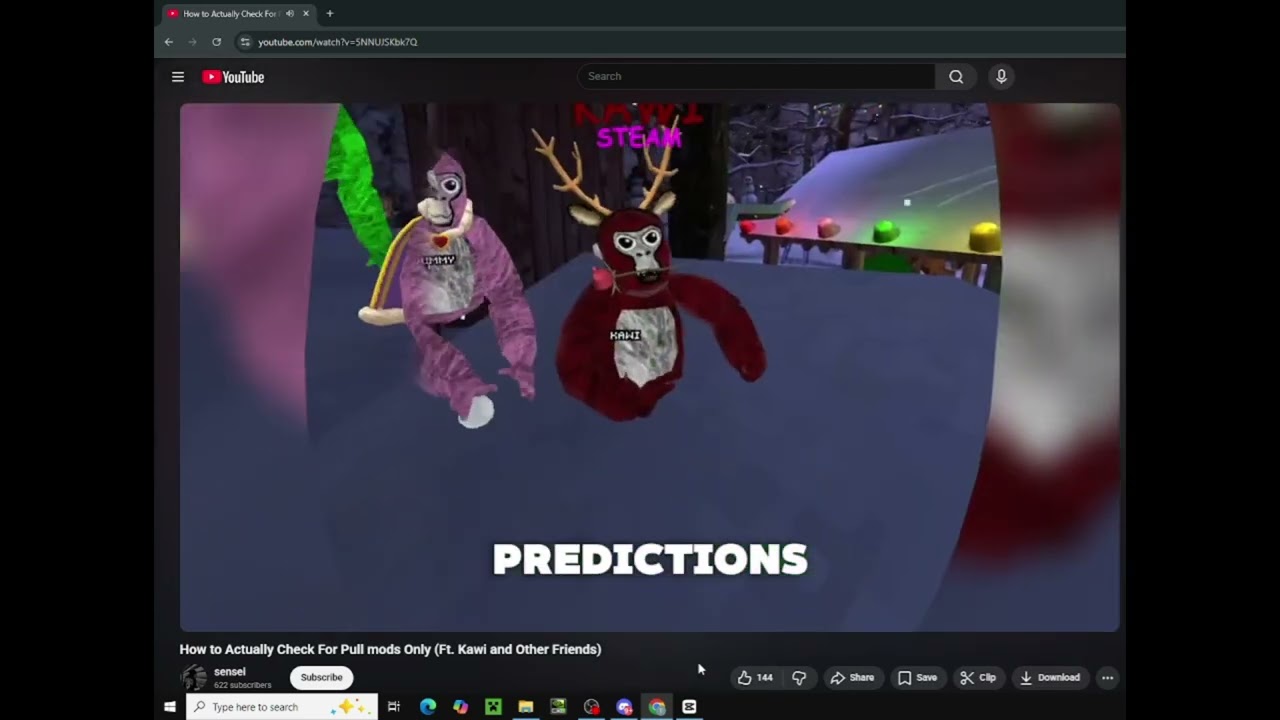
Task: Create a clip with the Clip button
Action: [978, 678]
